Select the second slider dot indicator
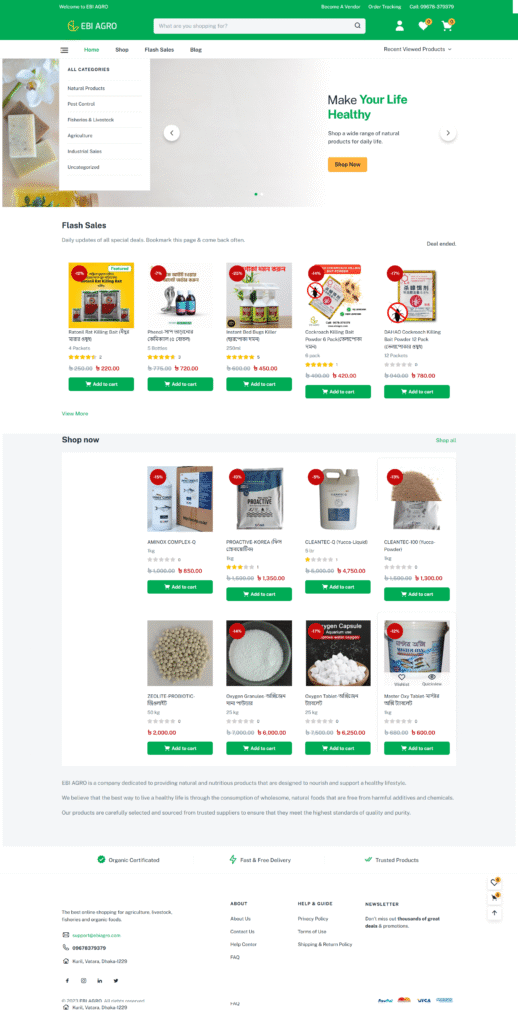Image resolution: width=518 pixels, height=1024 pixels. (x=263, y=194)
